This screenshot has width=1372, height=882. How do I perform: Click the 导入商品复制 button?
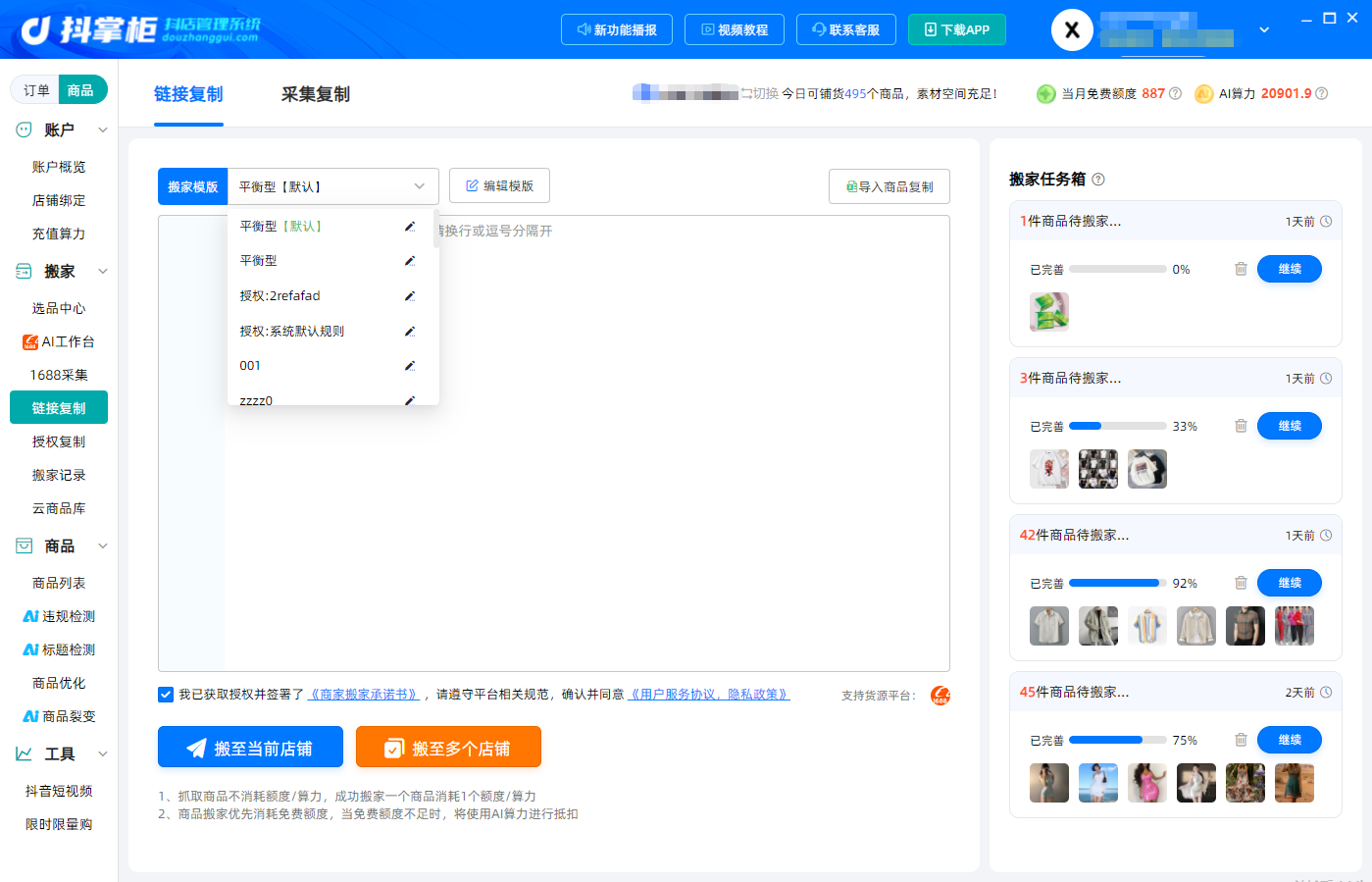tap(889, 186)
